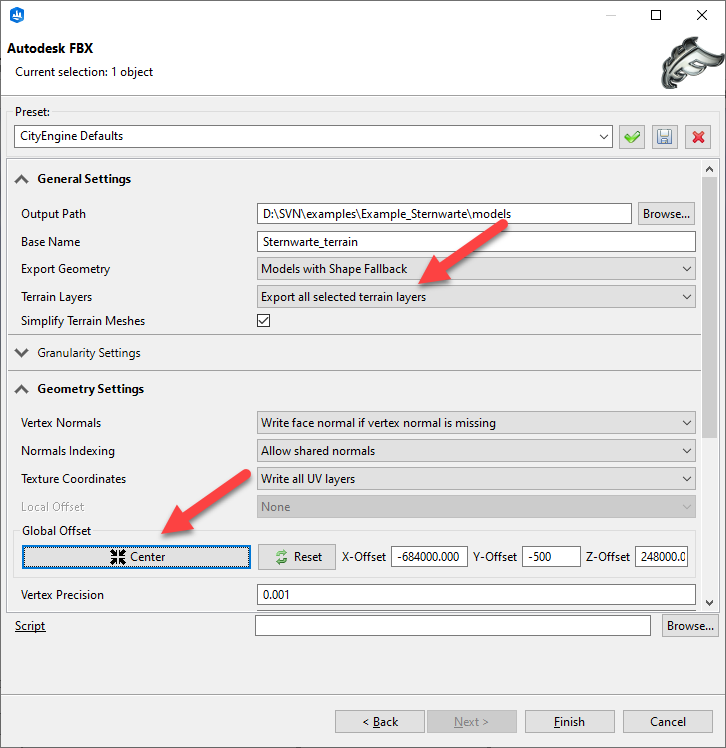
Task: Click in Output Path field
Action: pyautogui.click(x=444, y=214)
